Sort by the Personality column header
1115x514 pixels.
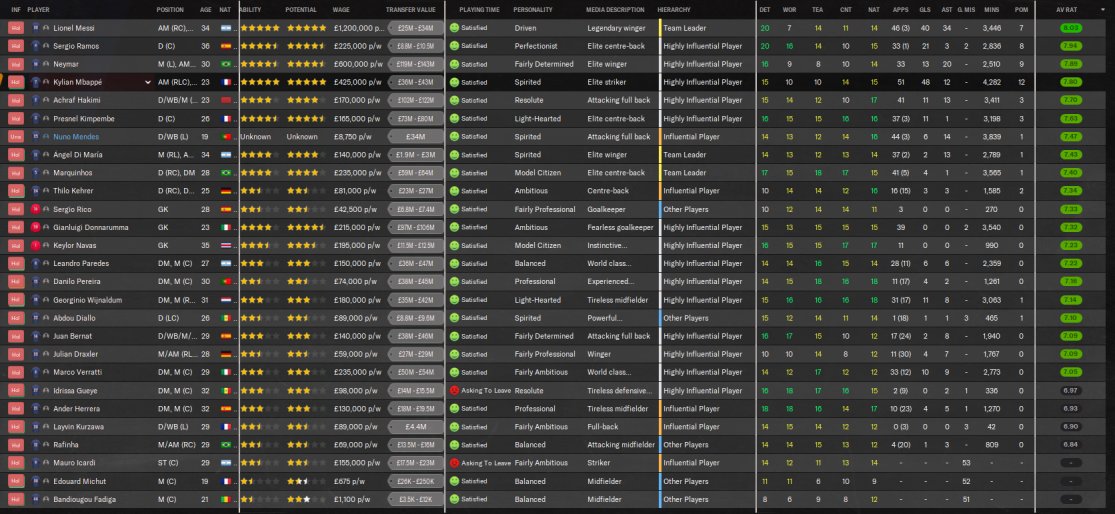point(533,10)
